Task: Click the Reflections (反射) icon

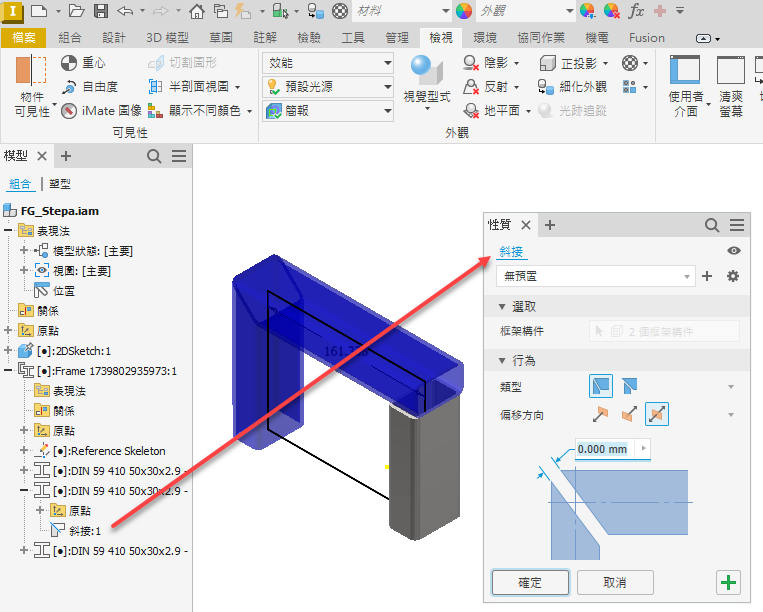Action: [471, 87]
